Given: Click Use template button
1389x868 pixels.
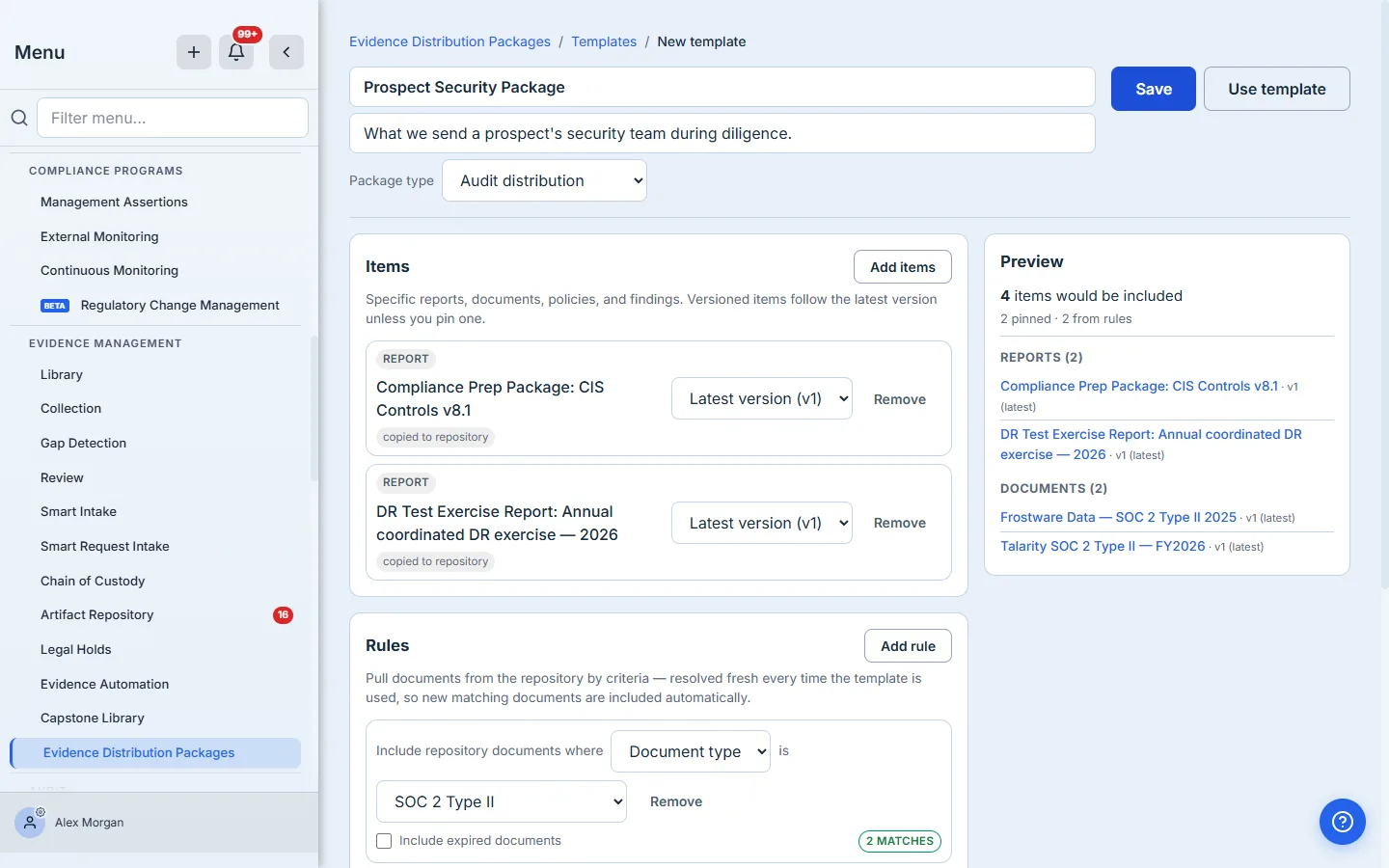Looking at the screenshot, I should 1277,89.
